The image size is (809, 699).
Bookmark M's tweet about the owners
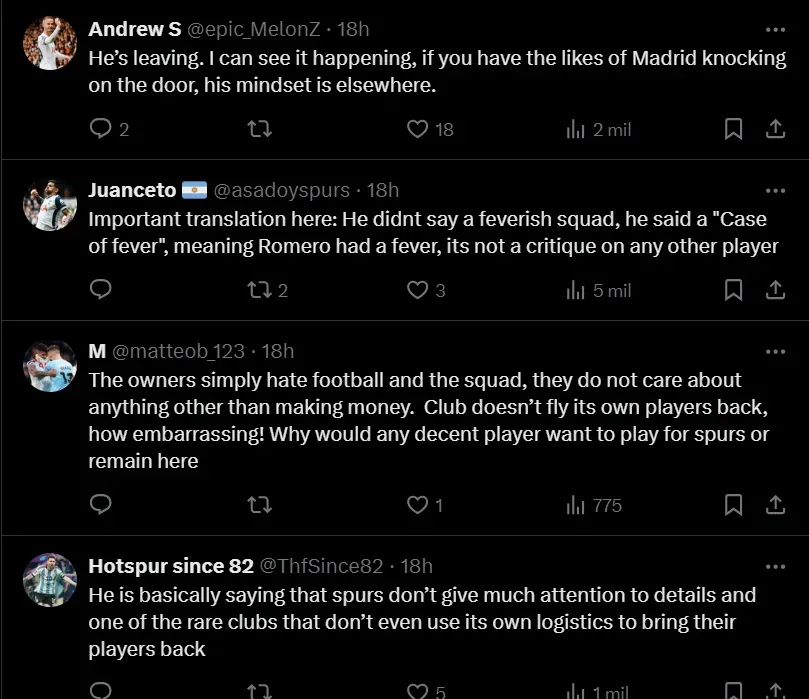pos(733,505)
